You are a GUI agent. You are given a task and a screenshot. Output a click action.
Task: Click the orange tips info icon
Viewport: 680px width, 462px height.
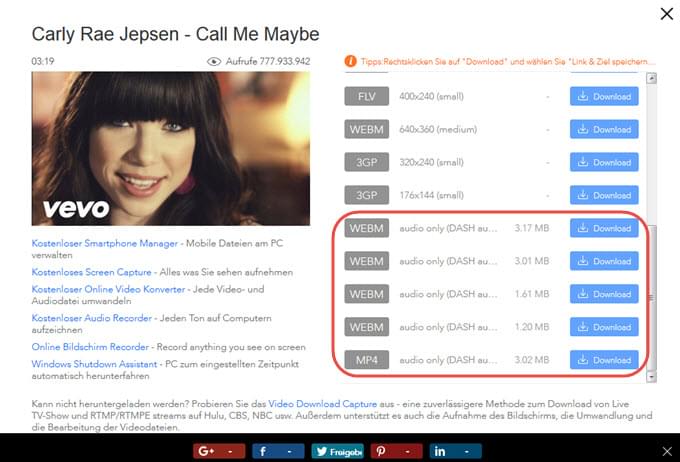pyautogui.click(x=349, y=60)
